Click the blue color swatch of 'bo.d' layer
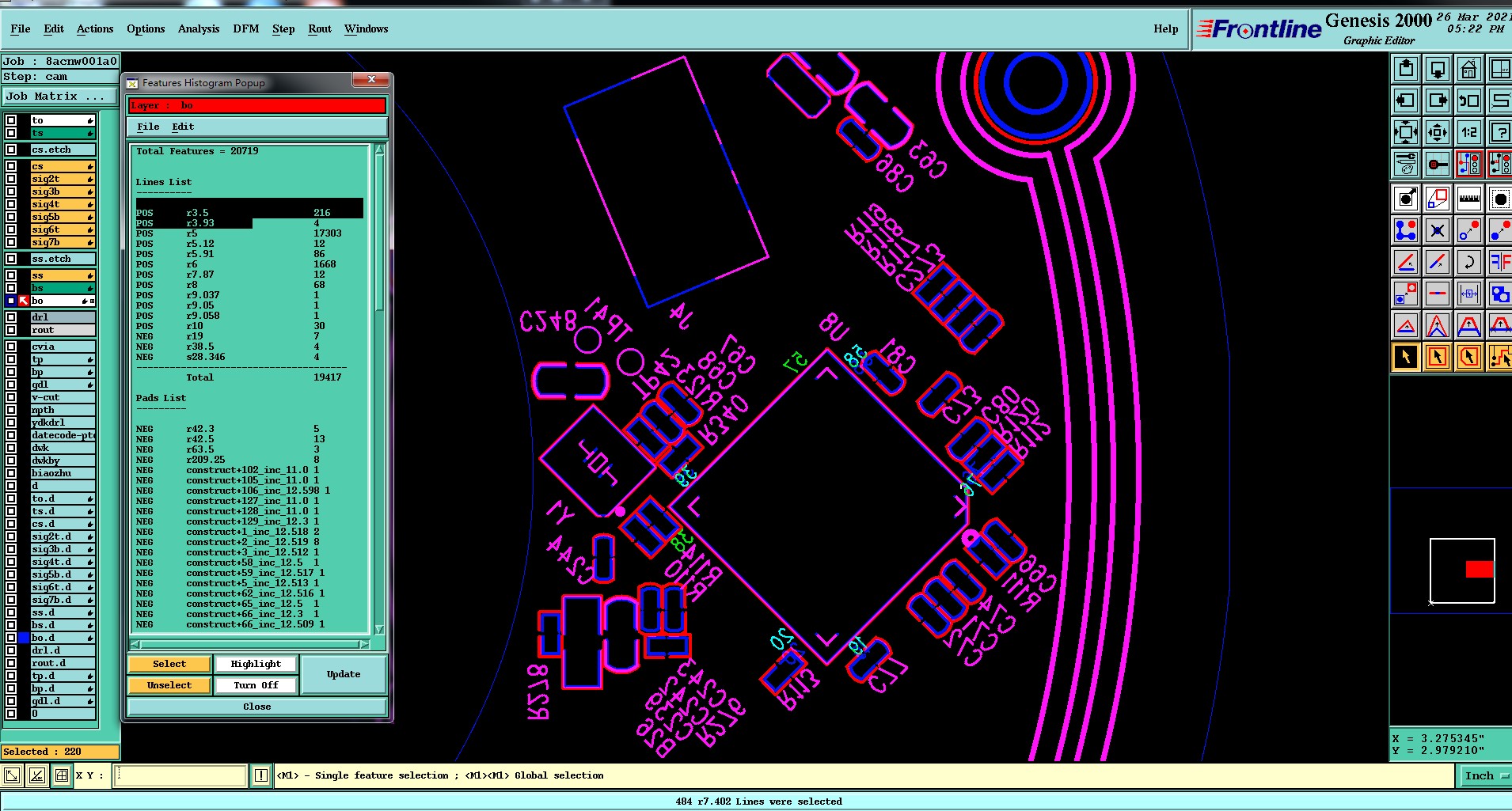Screen dimensions: 1512x811 [24, 638]
